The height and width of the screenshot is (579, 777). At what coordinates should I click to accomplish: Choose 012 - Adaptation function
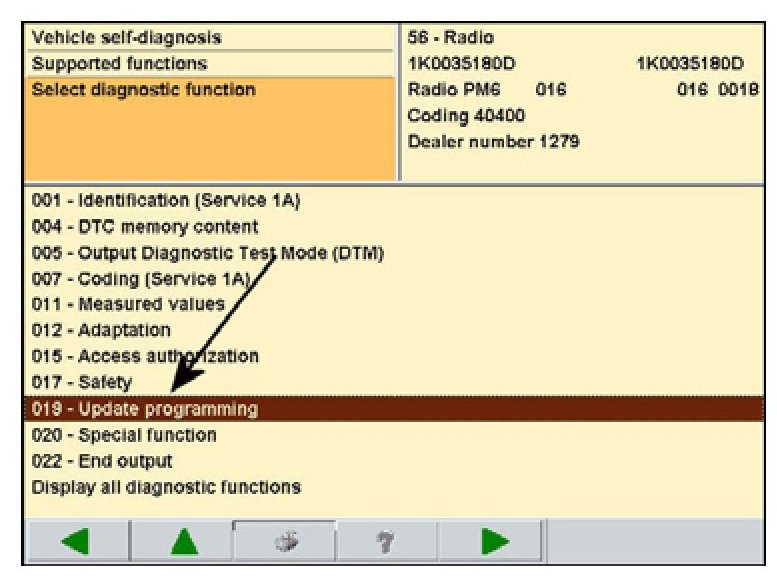pos(101,330)
